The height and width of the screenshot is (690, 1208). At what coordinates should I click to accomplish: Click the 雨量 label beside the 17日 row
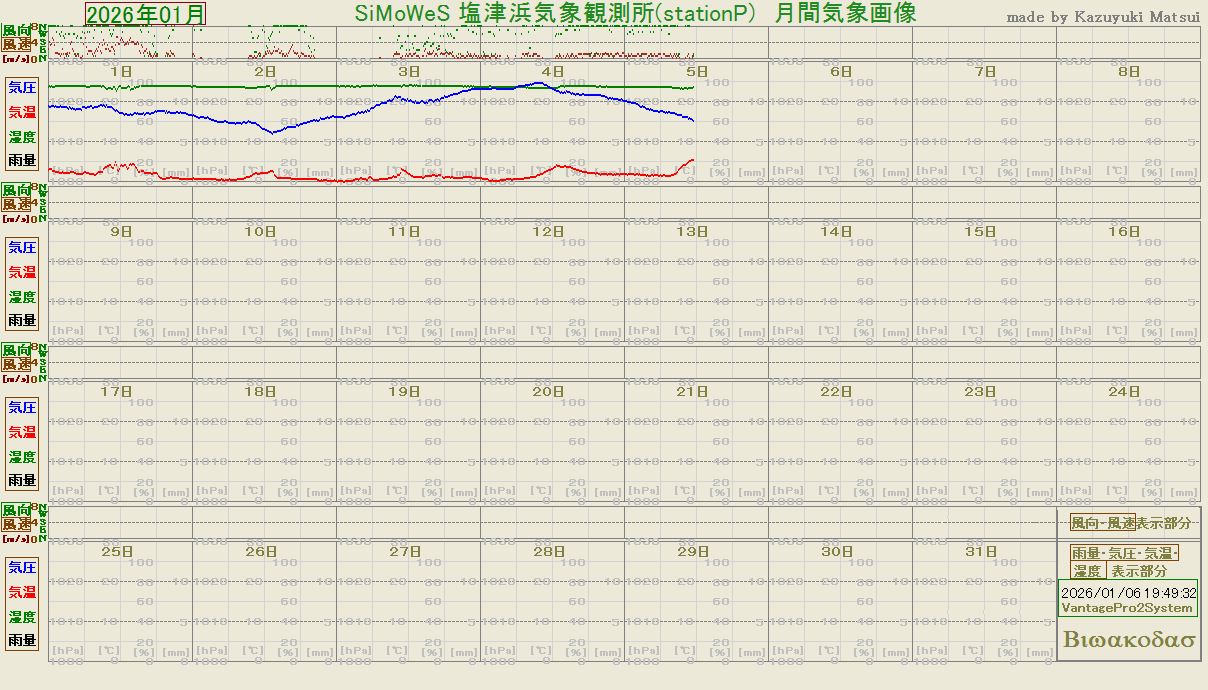(x=22, y=480)
